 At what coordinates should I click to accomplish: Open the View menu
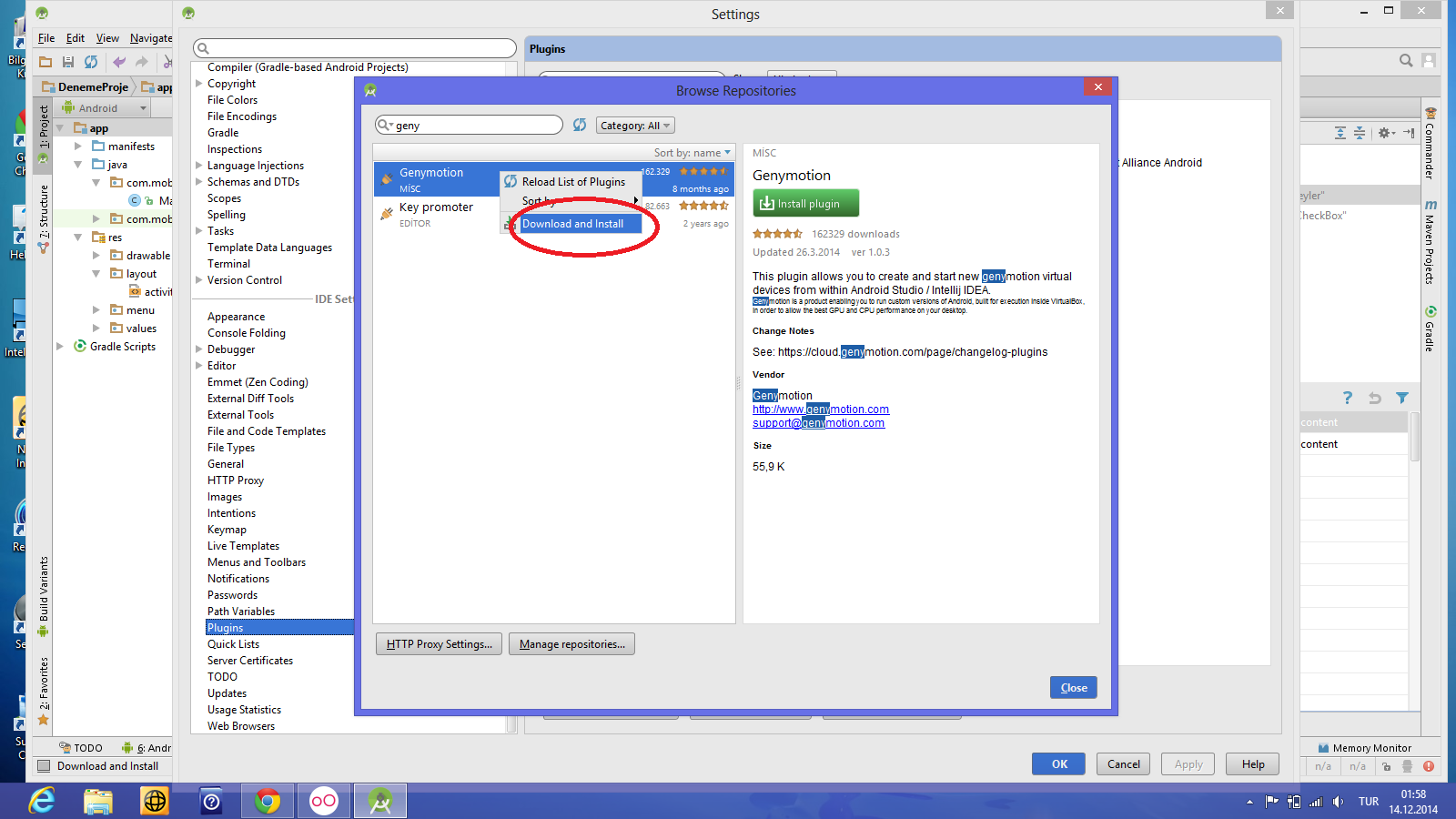tap(107, 38)
